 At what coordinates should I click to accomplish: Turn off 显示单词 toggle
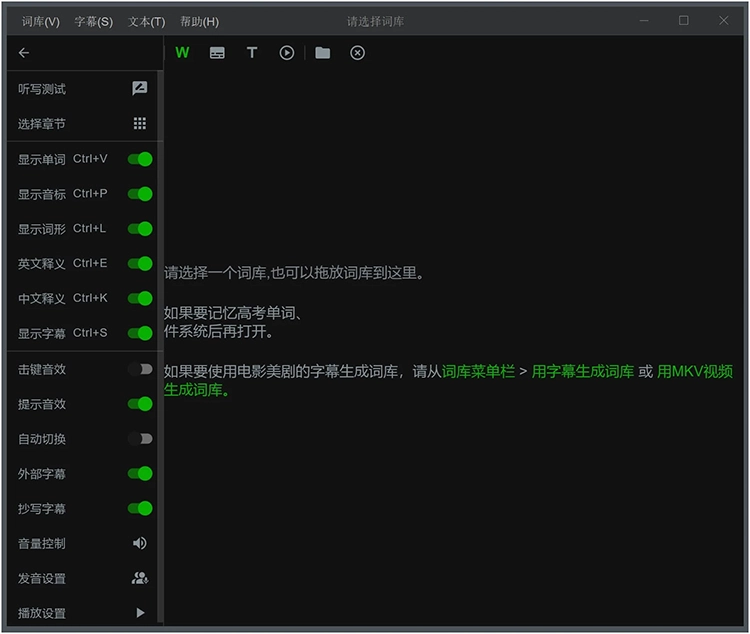(x=140, y=159)
